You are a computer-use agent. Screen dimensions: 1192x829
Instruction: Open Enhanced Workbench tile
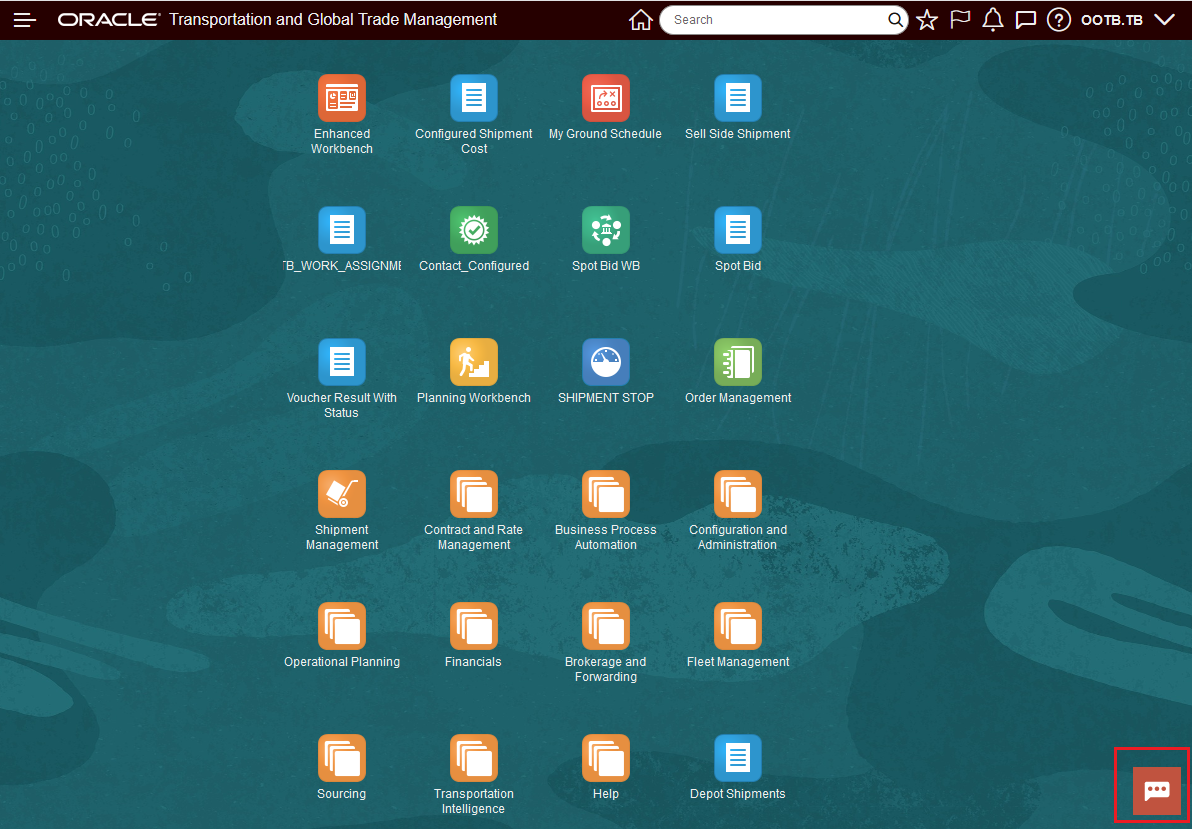point(342,98)
